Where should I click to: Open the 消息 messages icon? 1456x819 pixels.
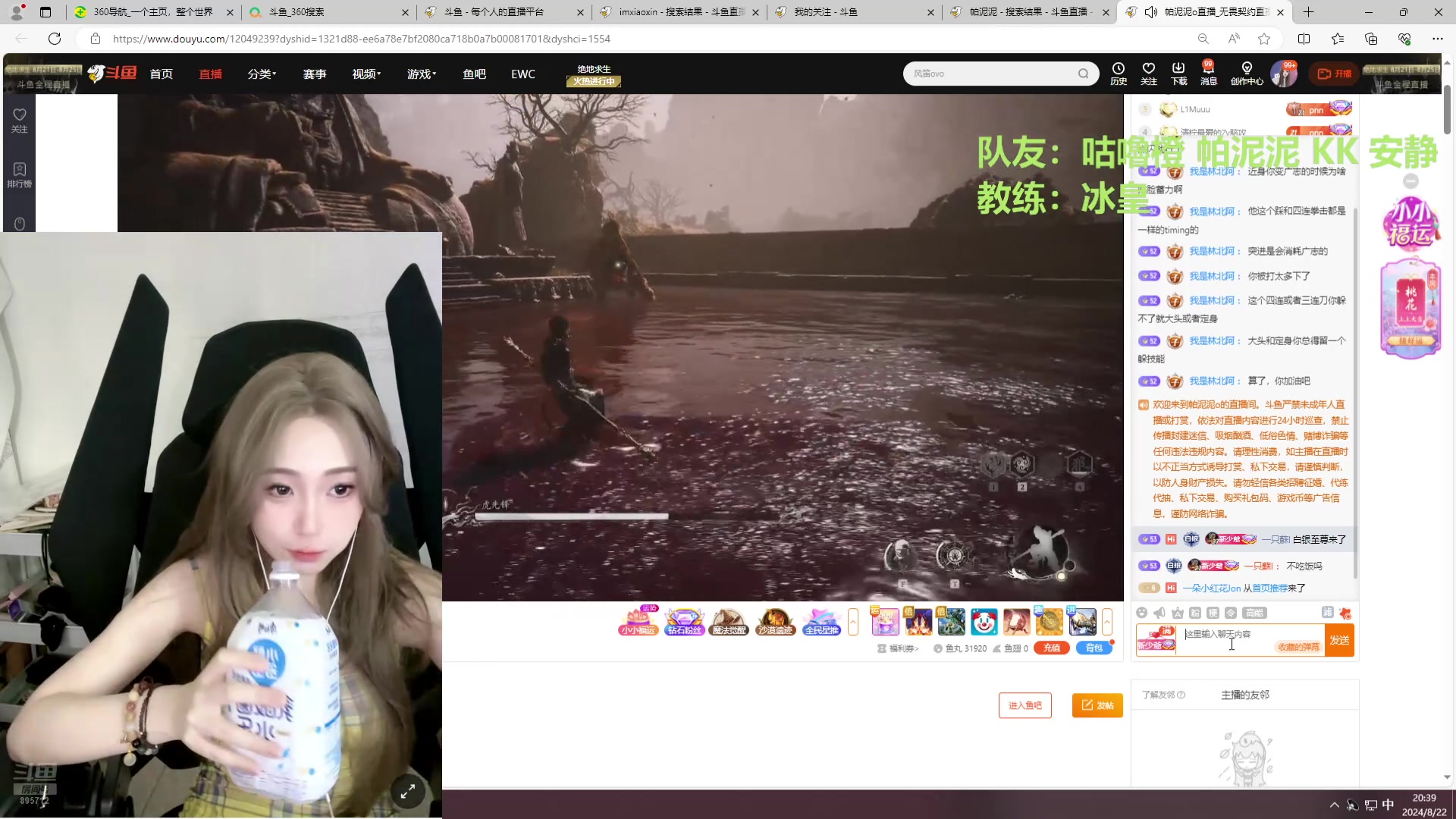point(1209,74)
